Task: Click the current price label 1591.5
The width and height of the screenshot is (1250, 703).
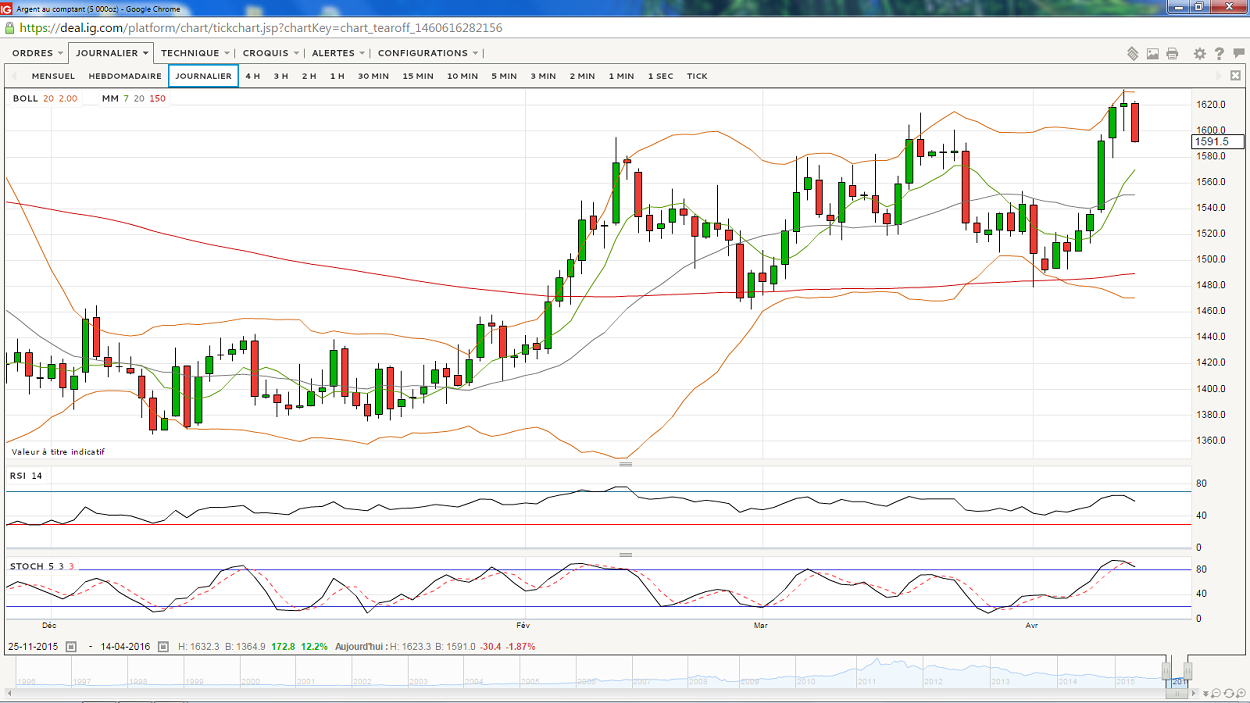Action: coord(1218,142)
